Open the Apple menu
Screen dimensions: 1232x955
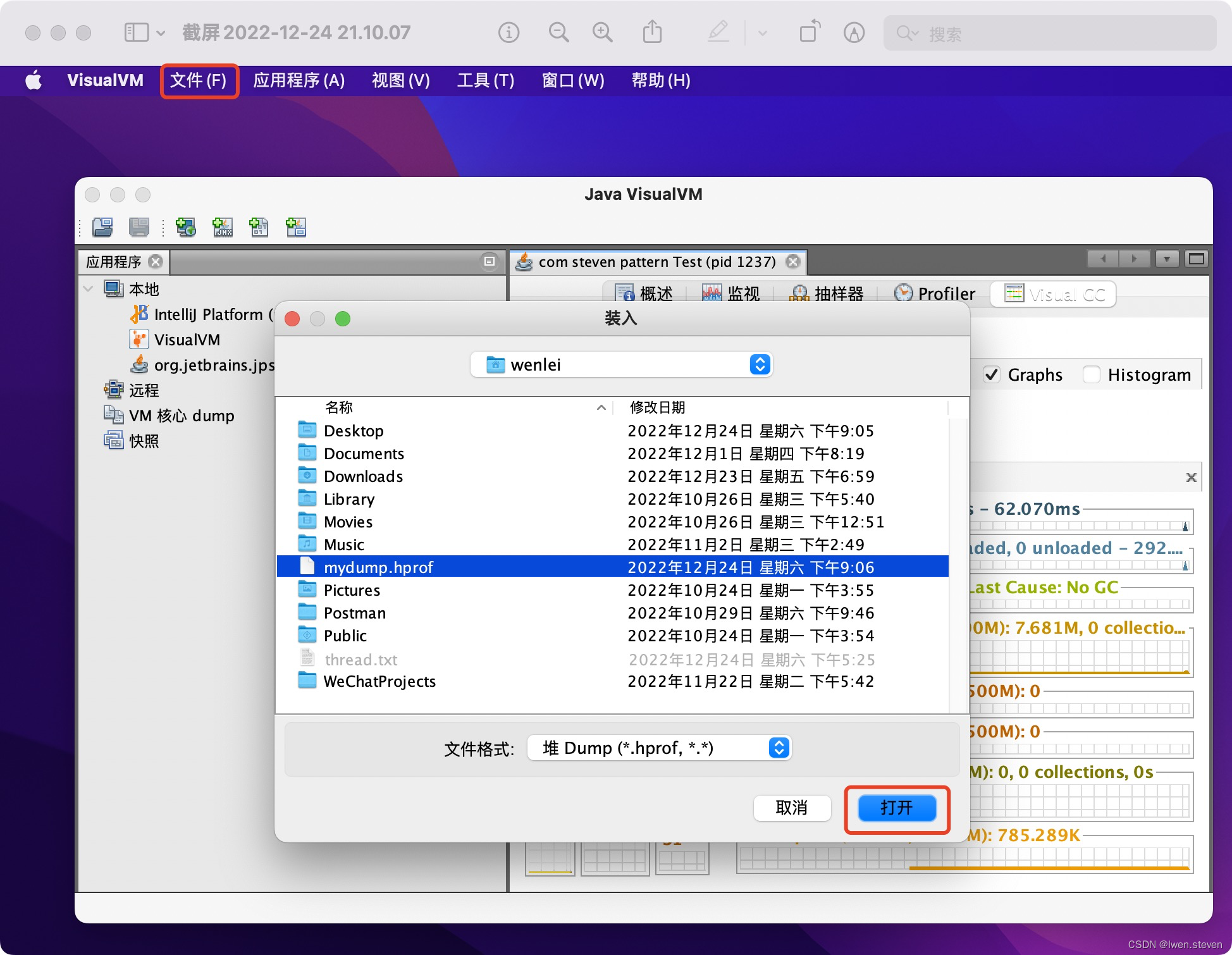[34, 80]
